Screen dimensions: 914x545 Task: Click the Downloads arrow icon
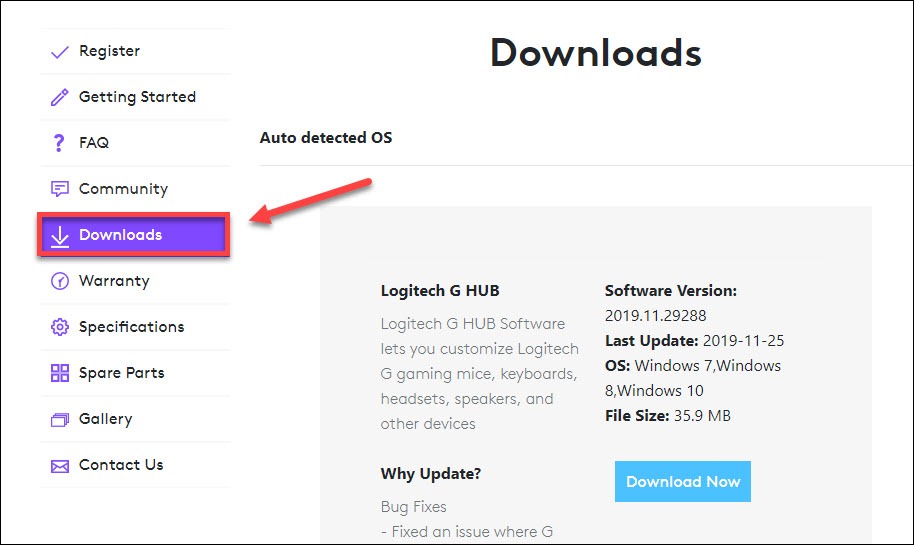click(x=59, y=237)
